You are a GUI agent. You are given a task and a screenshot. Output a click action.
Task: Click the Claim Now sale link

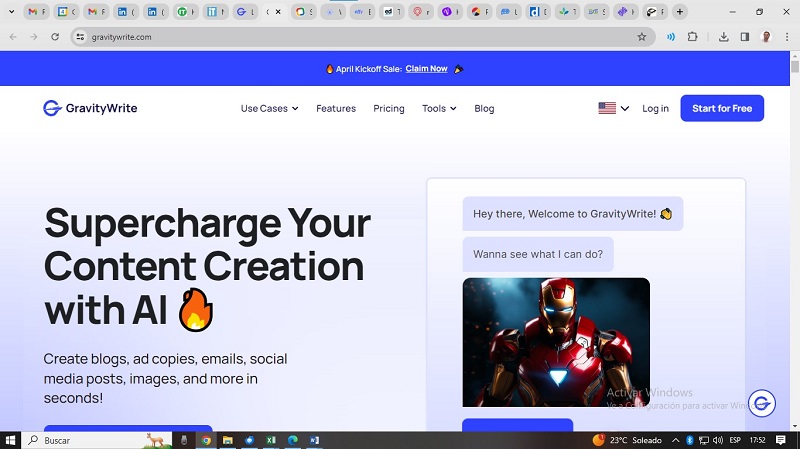tap(427, 68)
